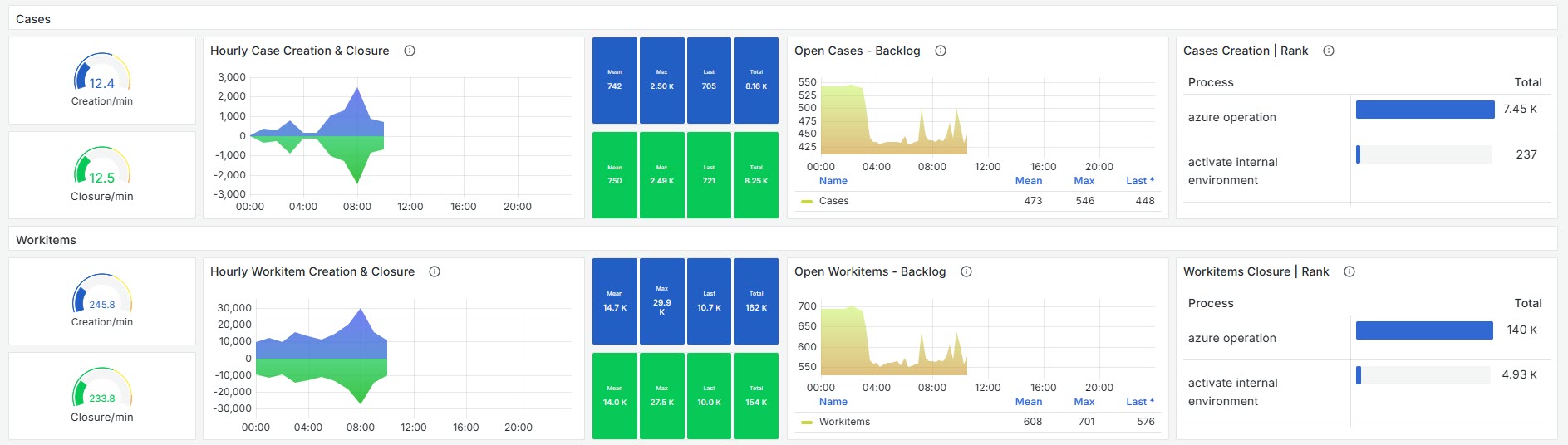This screenshot has height=445, width=1568.
Task: Open Hourly Case Creation & Closure panel title
Action: click(x=299, y=51)
